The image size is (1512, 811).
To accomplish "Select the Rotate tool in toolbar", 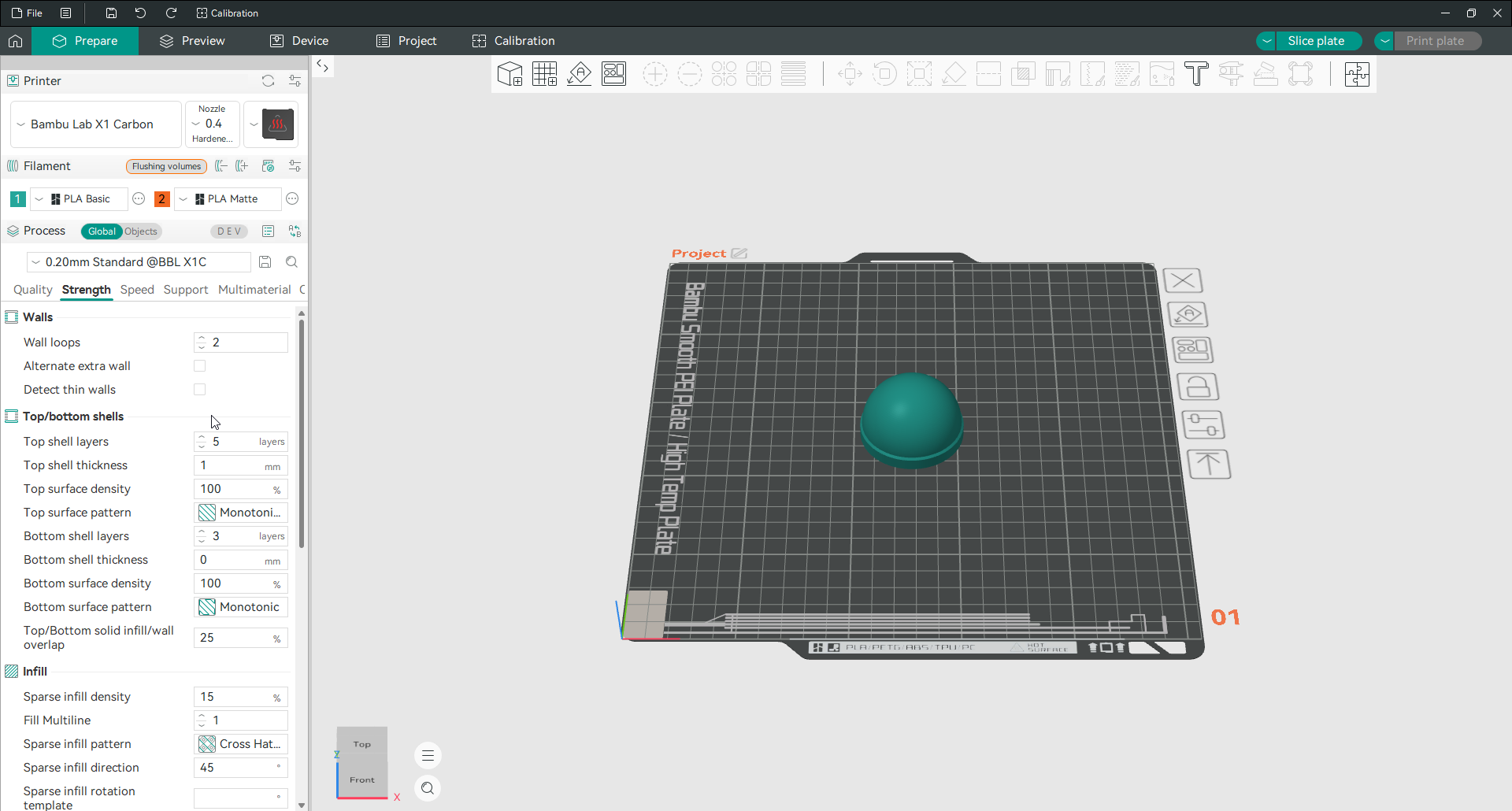I will (x=884, y=74).
